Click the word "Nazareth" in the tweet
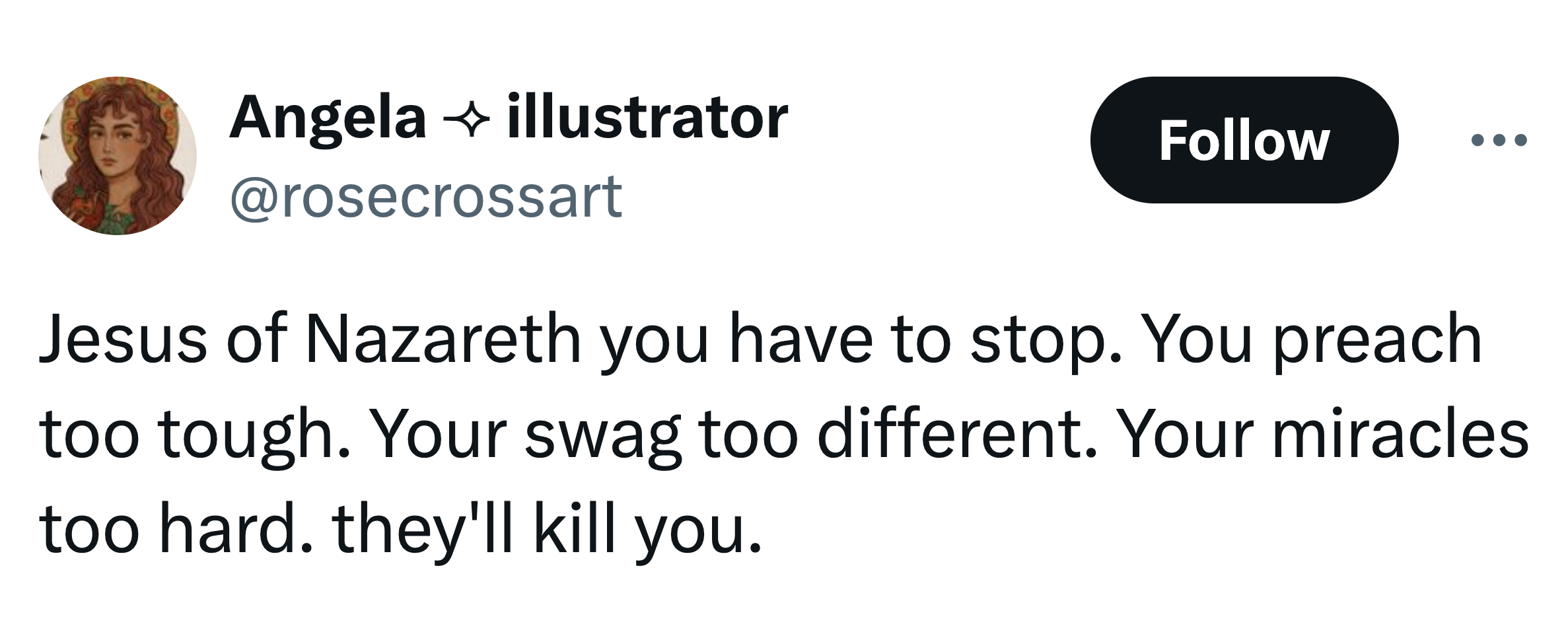The height and width of the screenshot is (638, 1568). (443, 339)
